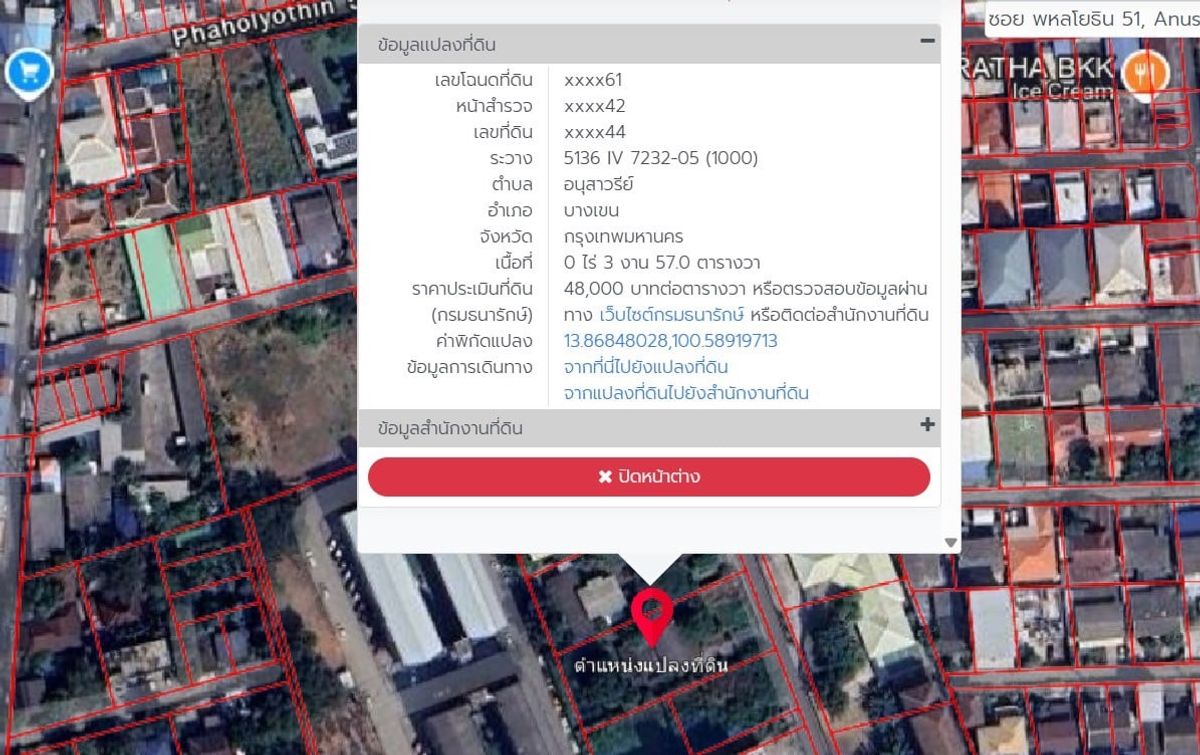This screenshot has width=1200, height=755.
Task: Click the ปิดหน้าต่าง close button
Action: [649, 477]
